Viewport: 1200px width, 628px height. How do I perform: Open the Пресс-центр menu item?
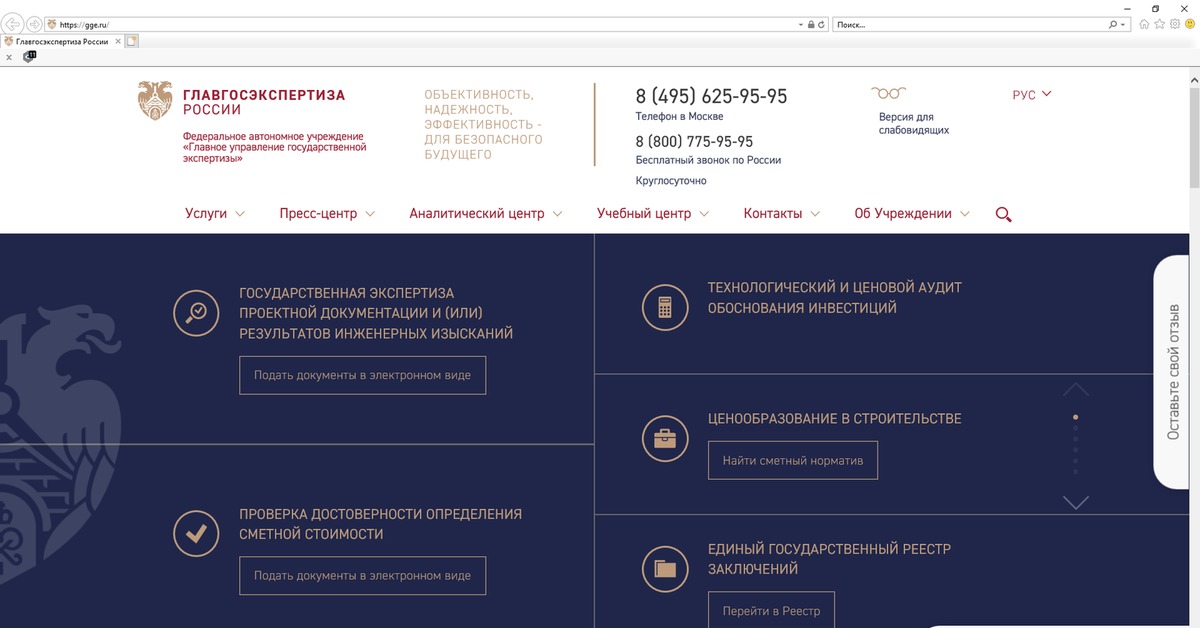tap(326, 214)
